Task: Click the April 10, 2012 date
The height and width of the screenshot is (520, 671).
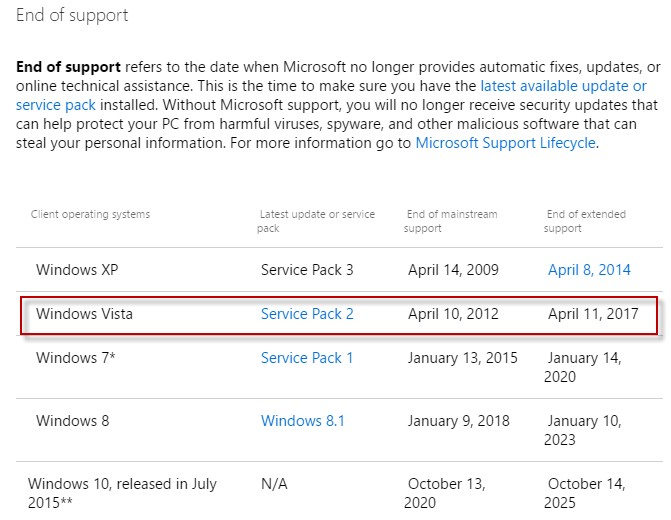Action: pos(453,314)
